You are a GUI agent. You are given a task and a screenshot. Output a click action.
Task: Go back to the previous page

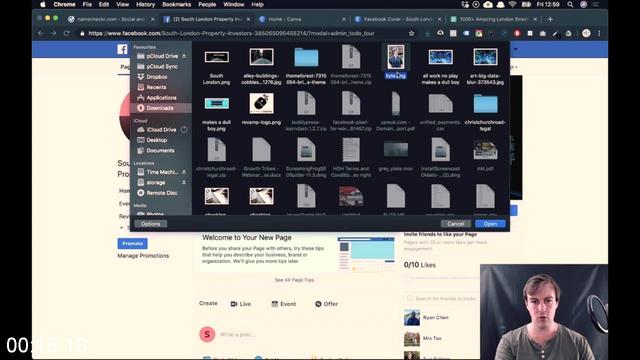pos(41,33)
